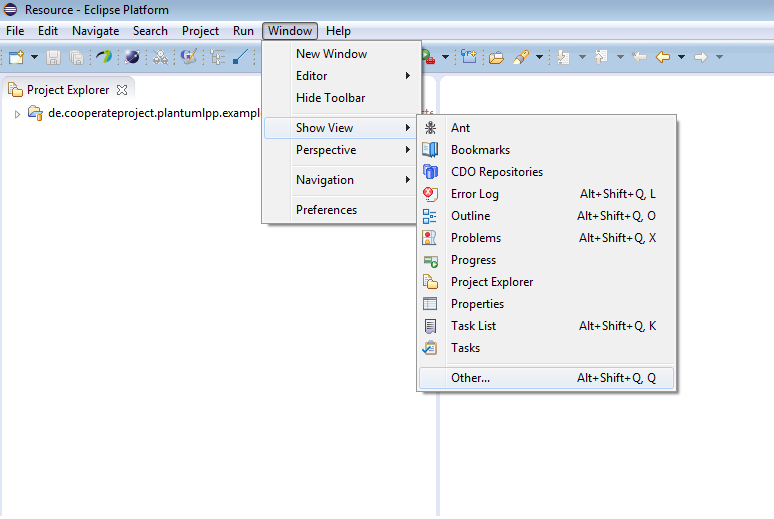Select Other... in the Show View submenu

pyautogui.click(x=470, y=378)
